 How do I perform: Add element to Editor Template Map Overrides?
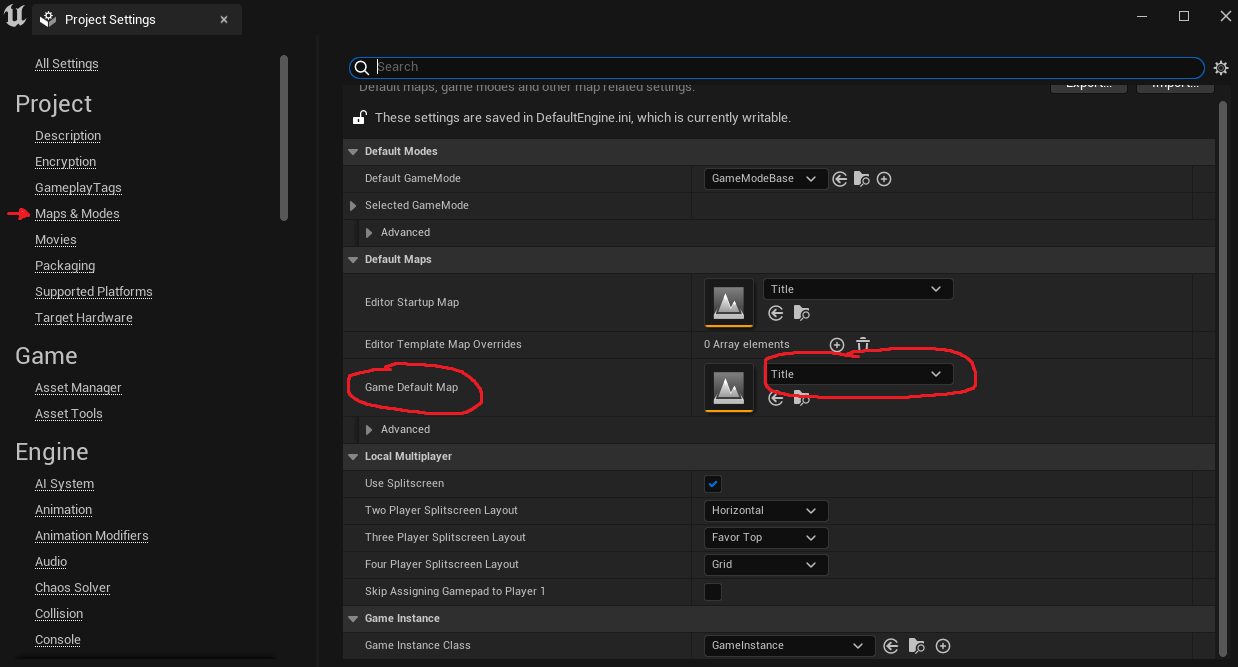pos(837,344)
